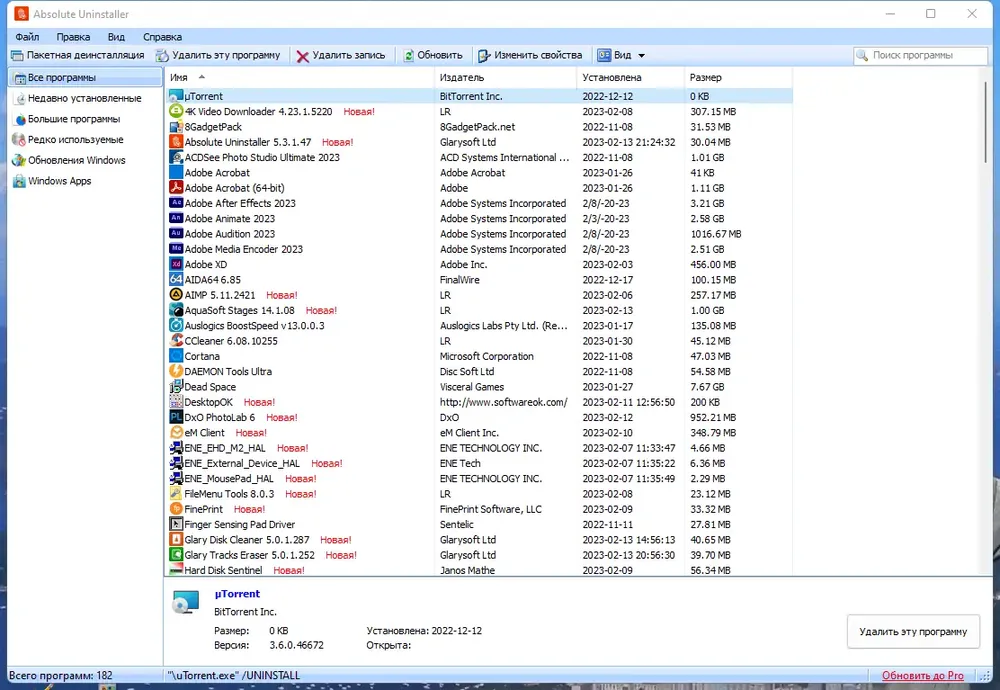Click the DAEMON Tools Ultra lightning icon
The width and height of the screenshot is (1000, 690).
[x=176, y=371]
